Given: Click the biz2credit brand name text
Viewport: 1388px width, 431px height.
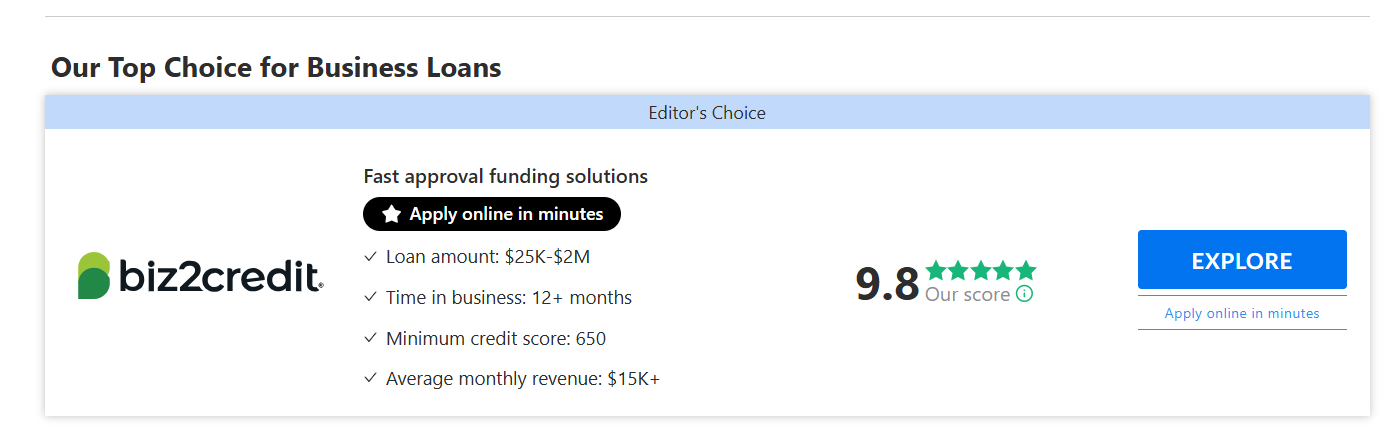Looking at the screenshot, I should point(220,277).
